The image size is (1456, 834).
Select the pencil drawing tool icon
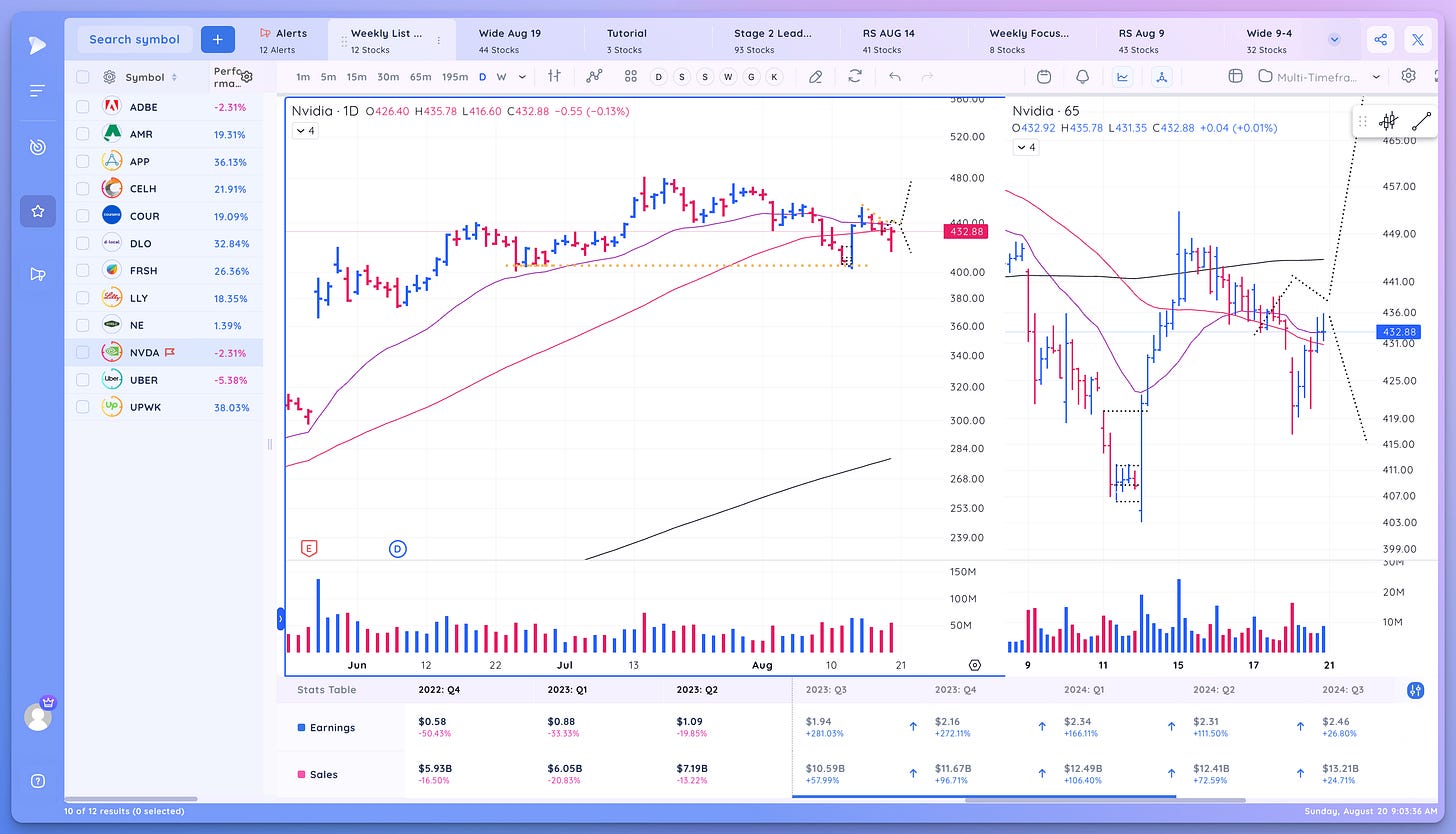[815, 76]
